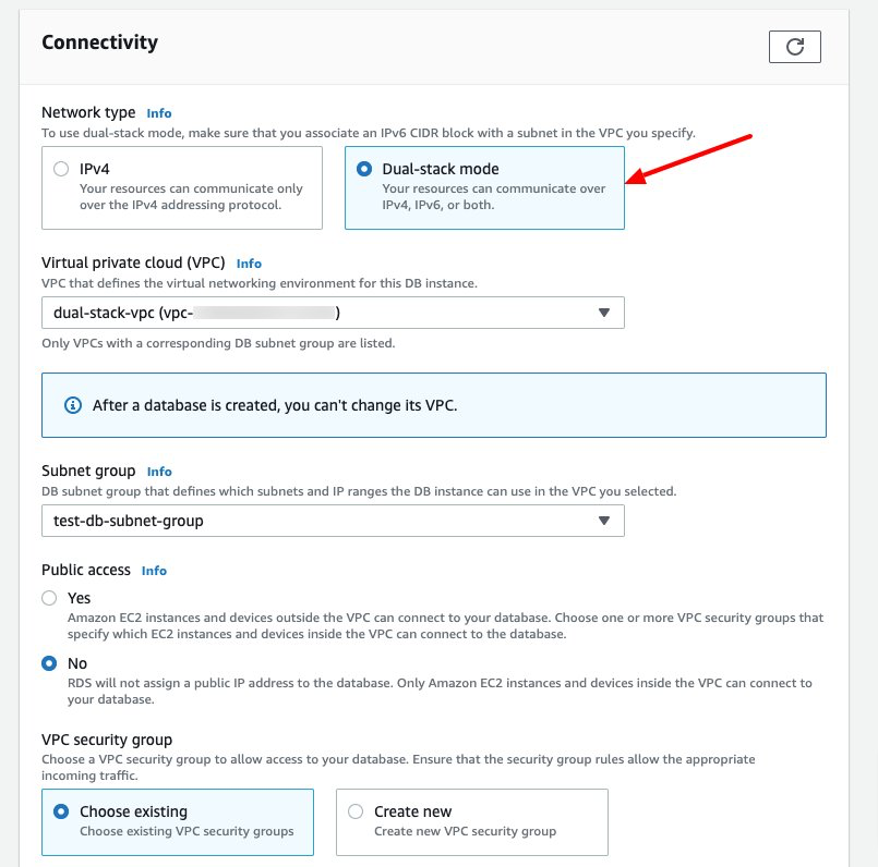The height and width of the screenshot is (868, 879).
Task: Select Choose existing VPC security group
Action: 61,812
